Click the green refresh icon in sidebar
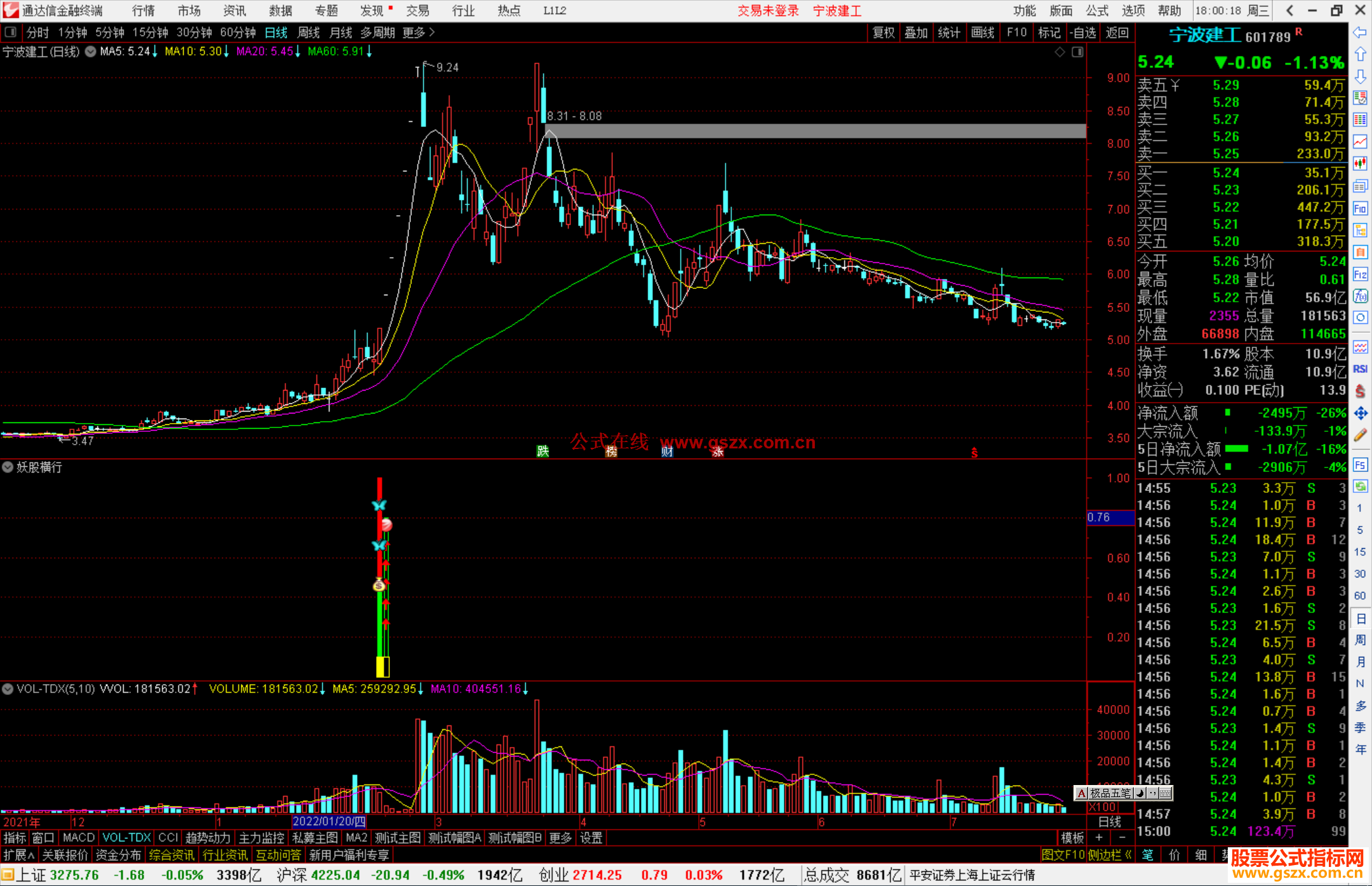The image size is (1372, 886). (1360, 487)
